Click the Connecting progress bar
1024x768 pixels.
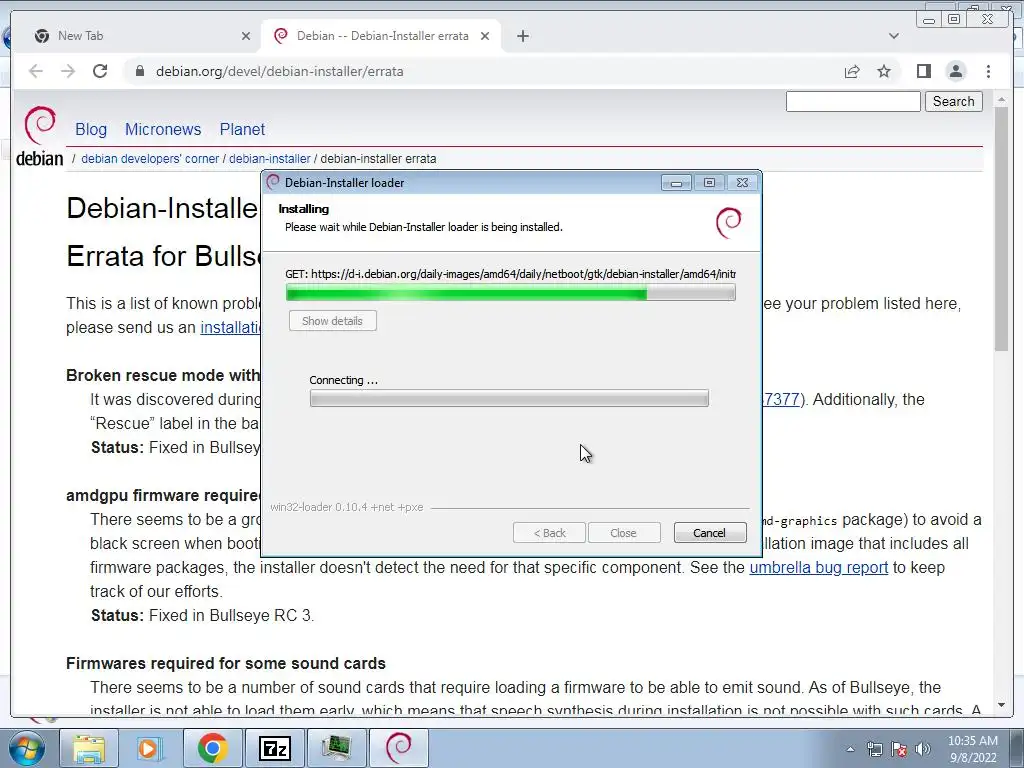coord(509,398)
